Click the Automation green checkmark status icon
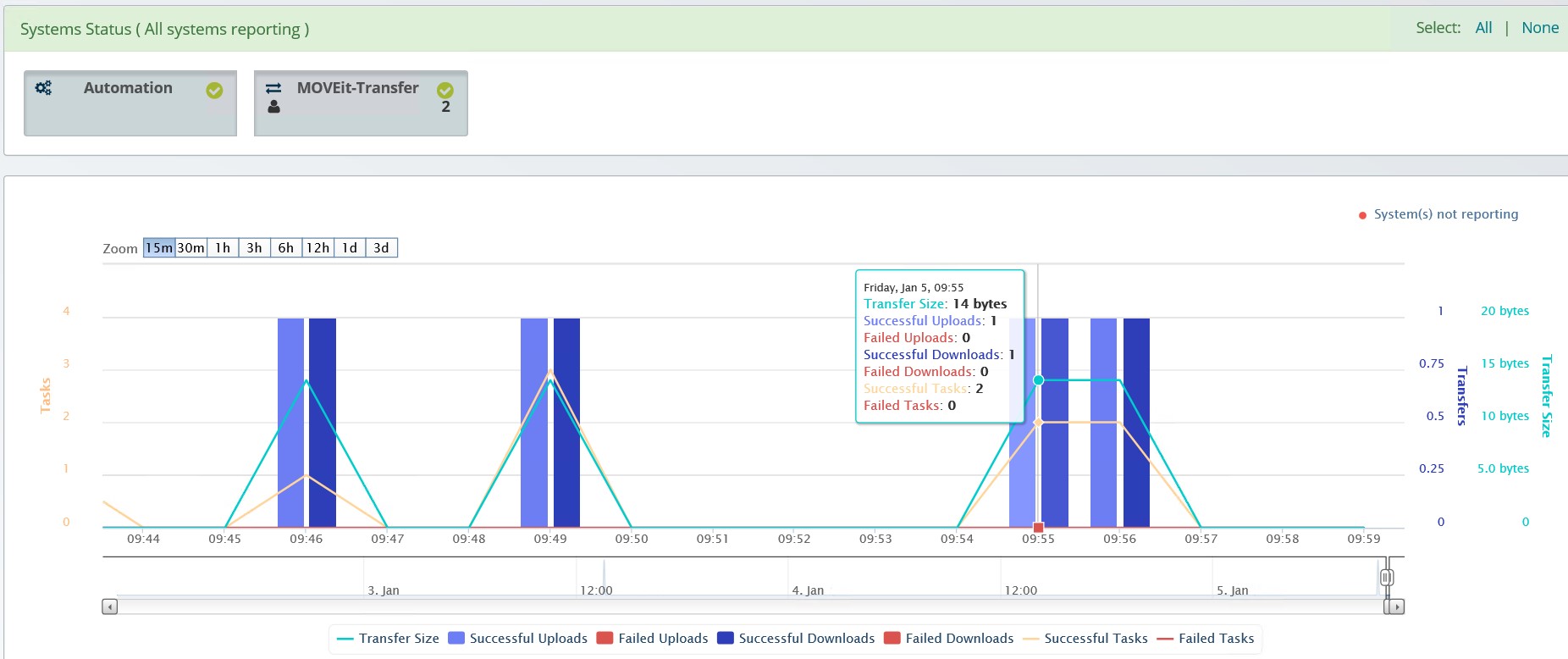Image resolution: width=1568 pixels, height=659 pixels. pos(214,91)
